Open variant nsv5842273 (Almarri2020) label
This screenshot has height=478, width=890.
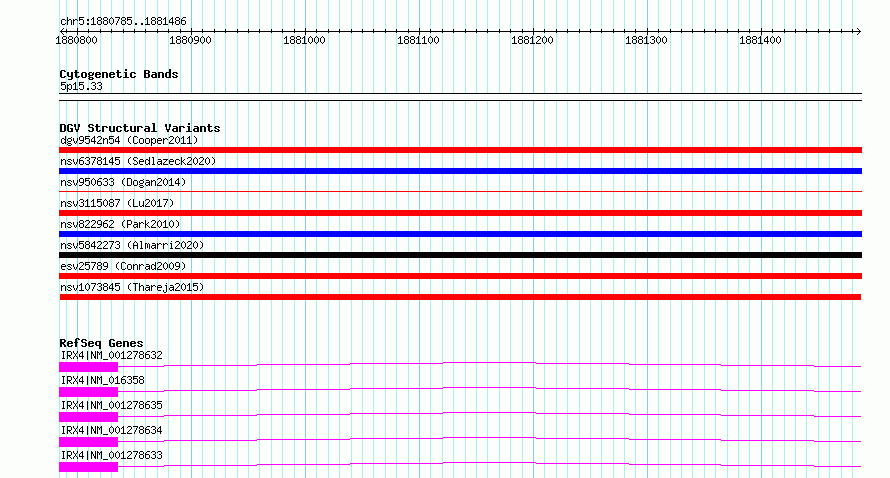click(132, 245)
